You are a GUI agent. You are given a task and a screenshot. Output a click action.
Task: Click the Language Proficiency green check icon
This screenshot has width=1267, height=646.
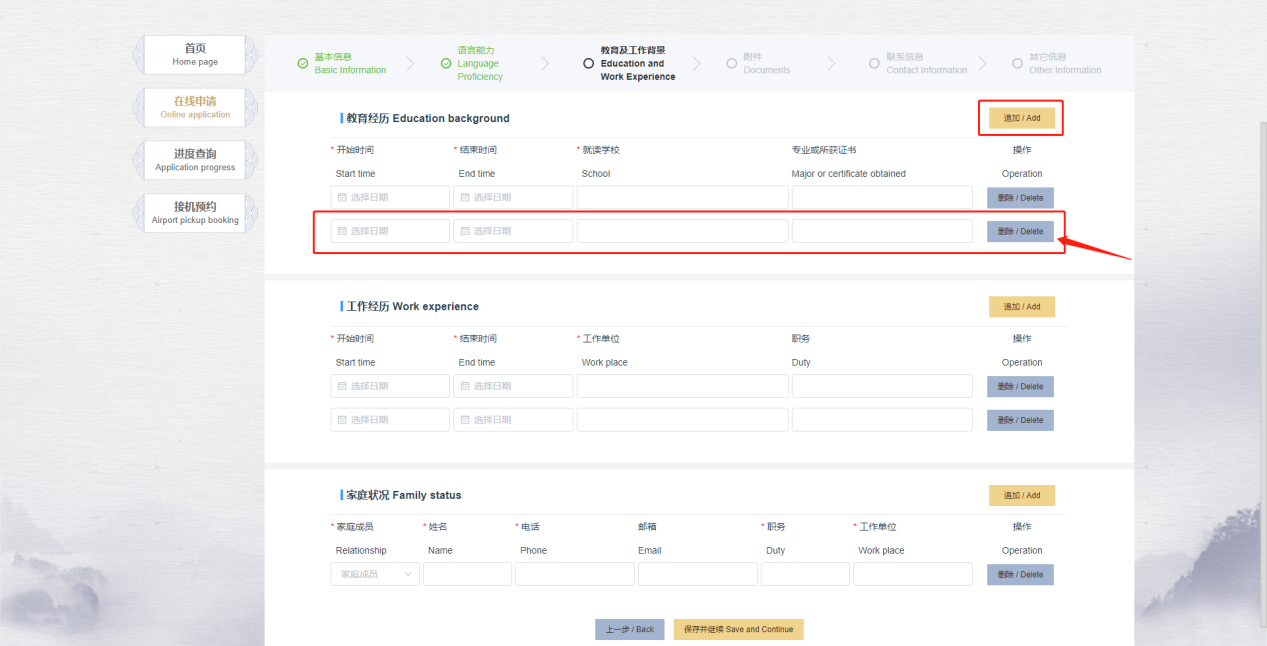pyautogui.click(x=446, y=64)
